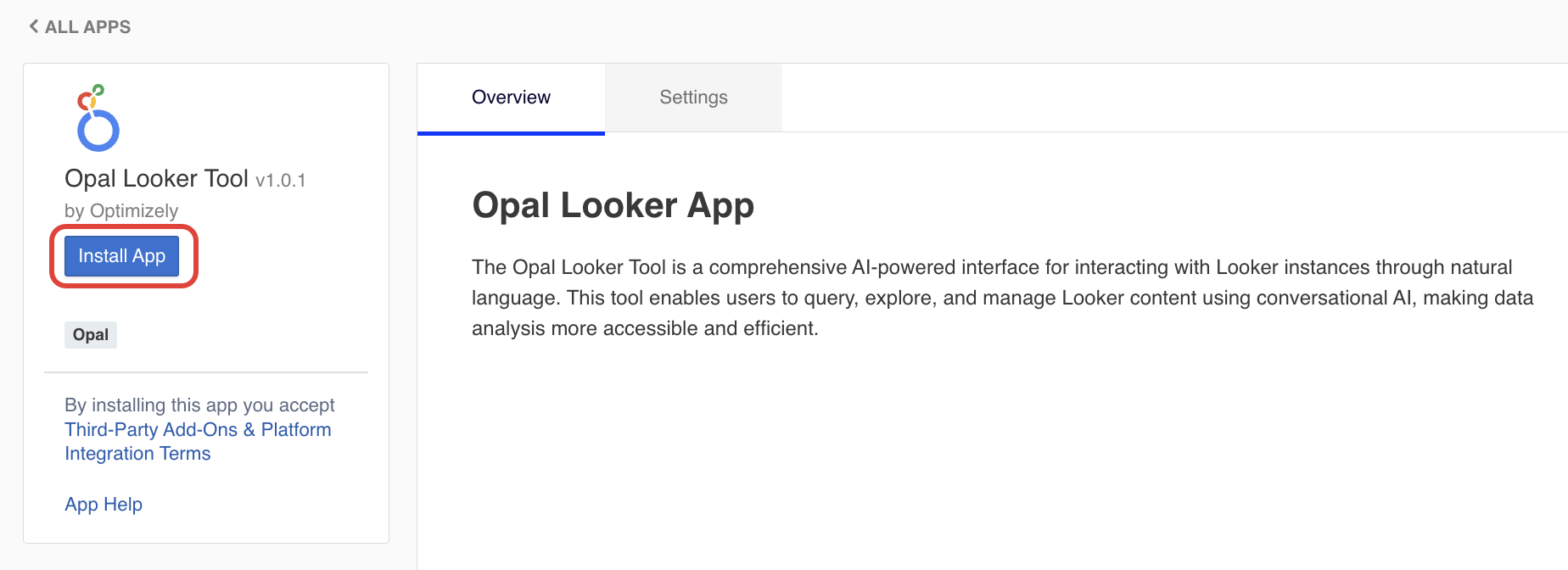Click the app description paragraph
This screenshot has width=1568, height=570.
click(1001, 298)
